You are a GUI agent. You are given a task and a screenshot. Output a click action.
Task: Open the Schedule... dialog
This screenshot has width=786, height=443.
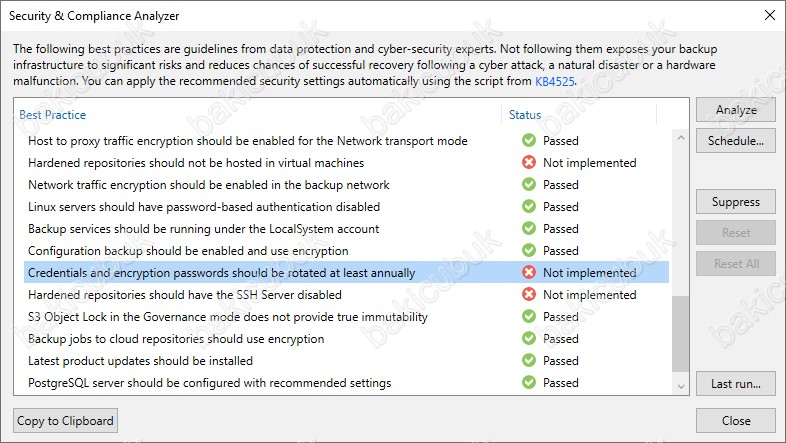[735, 141]
